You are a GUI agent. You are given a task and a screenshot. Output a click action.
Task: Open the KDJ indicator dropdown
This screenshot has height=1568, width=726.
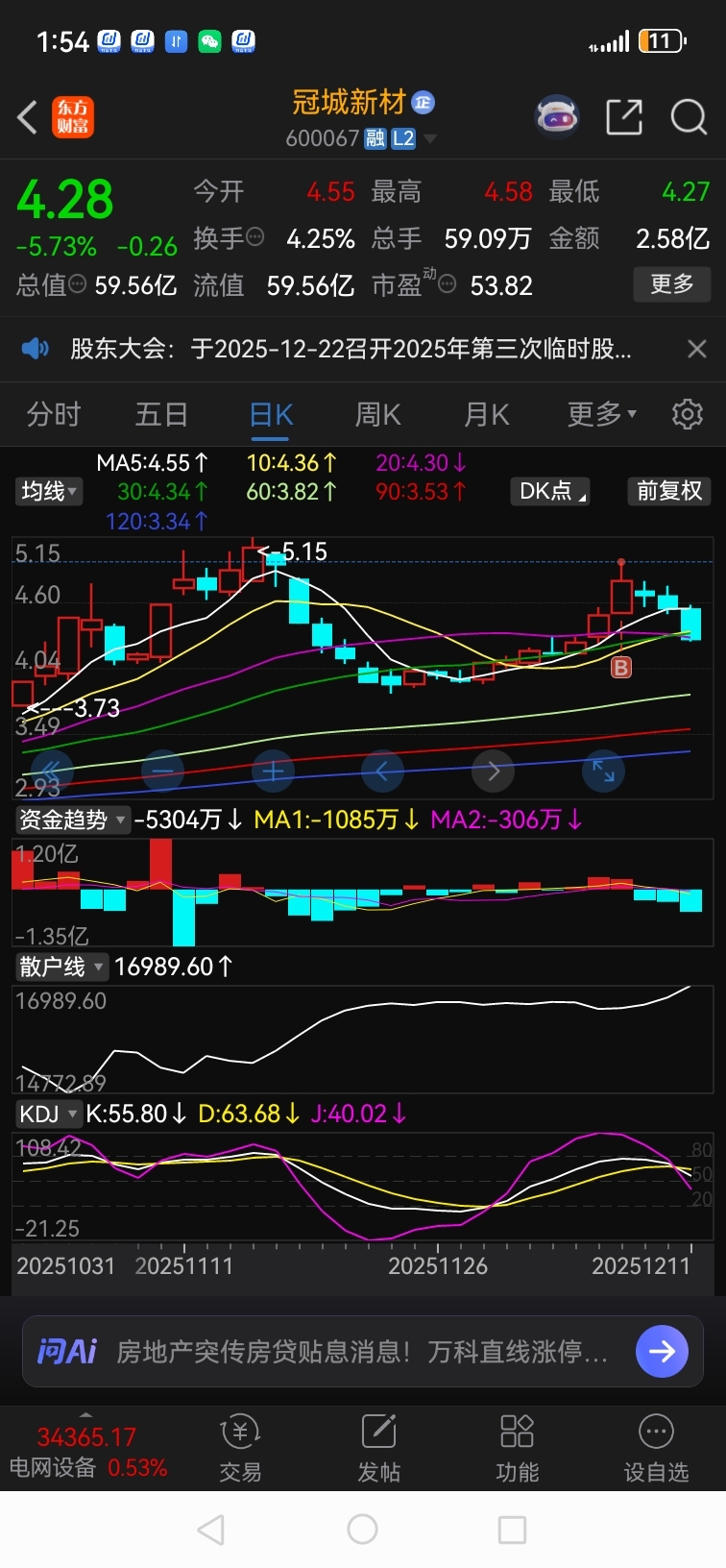[48, 1114]
